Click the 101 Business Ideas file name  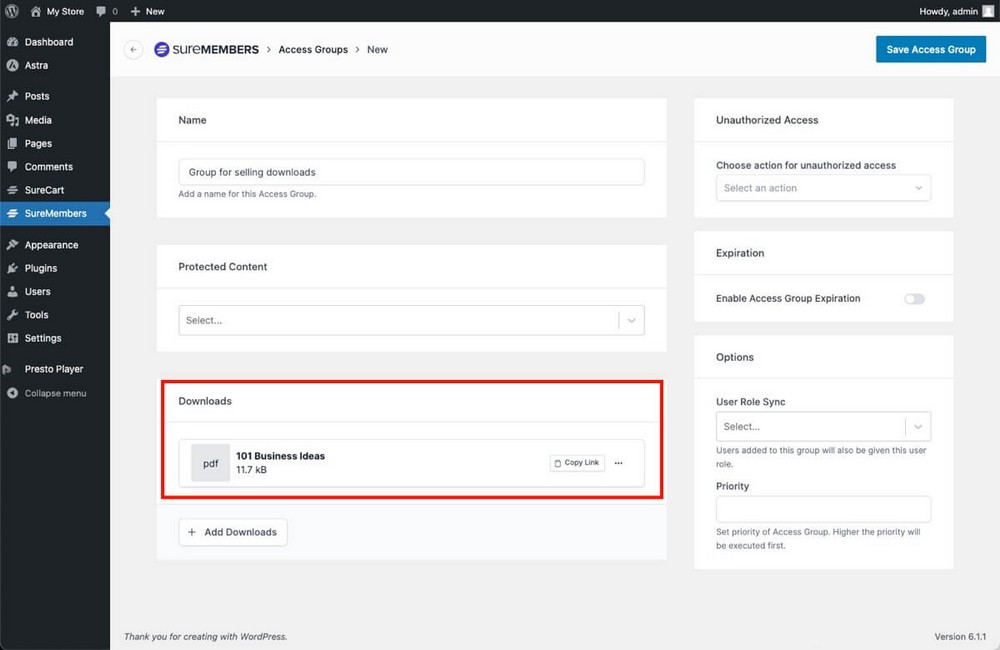[x=281, y=456]
